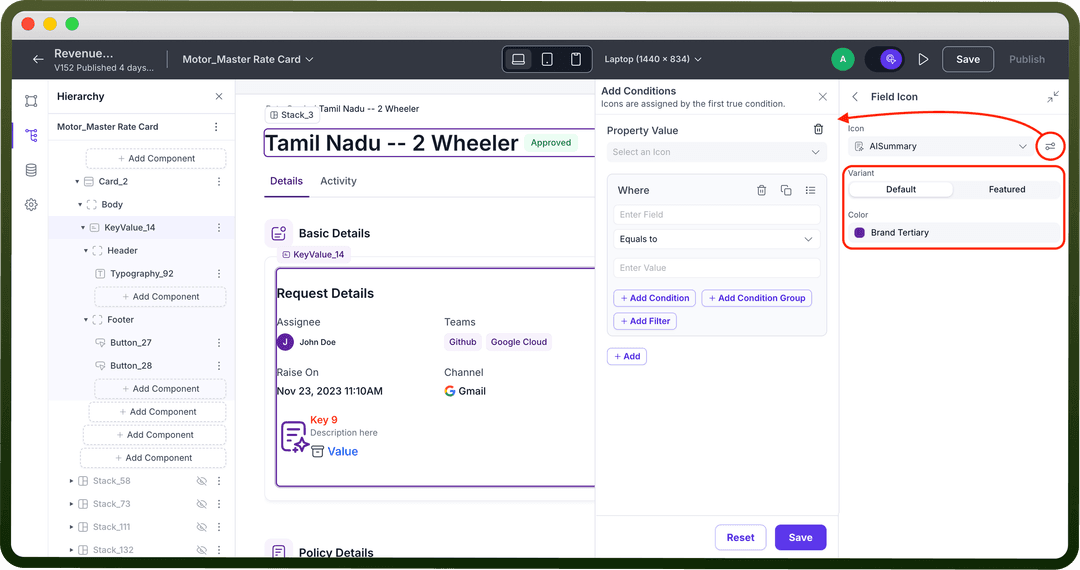Select the mobile device preview icon

(576, 59)
